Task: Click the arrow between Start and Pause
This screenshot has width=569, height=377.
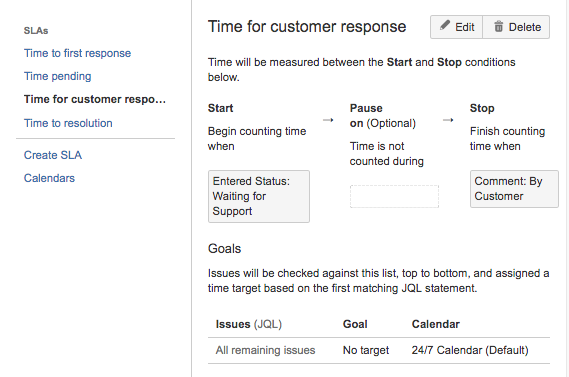Action: click(328, 120)
